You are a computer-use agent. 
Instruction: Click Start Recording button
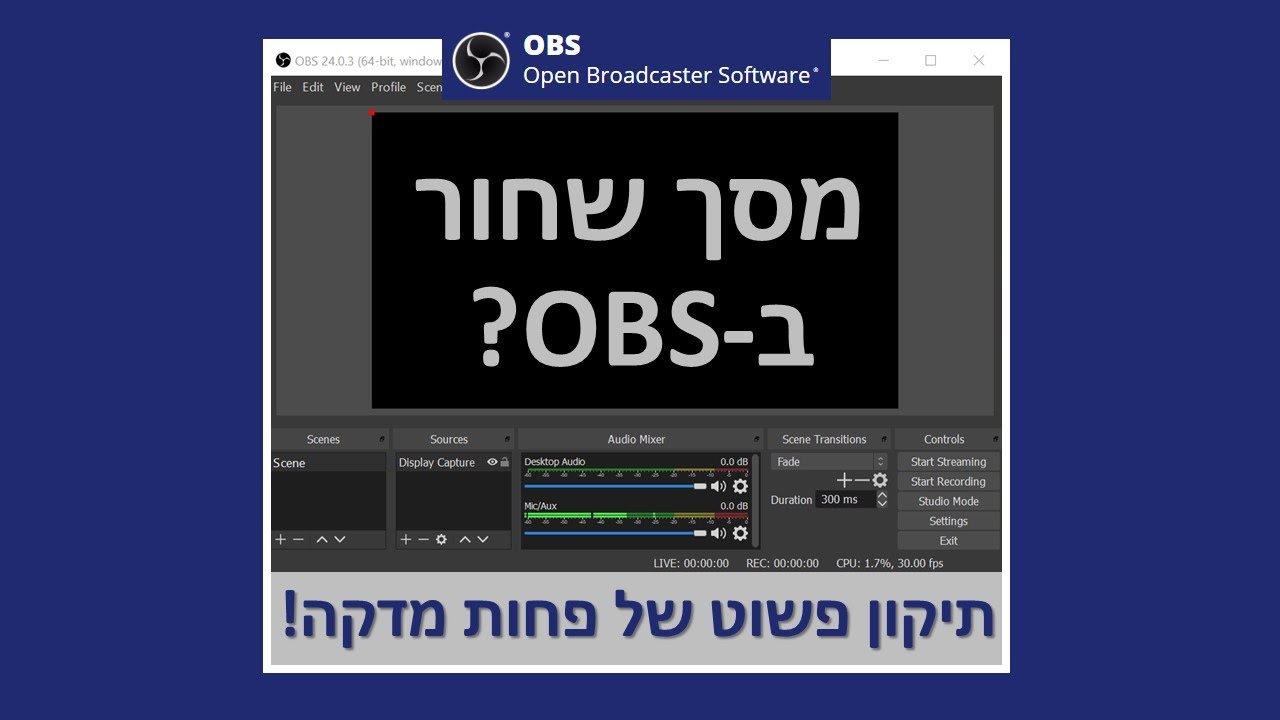coord(948,481)
